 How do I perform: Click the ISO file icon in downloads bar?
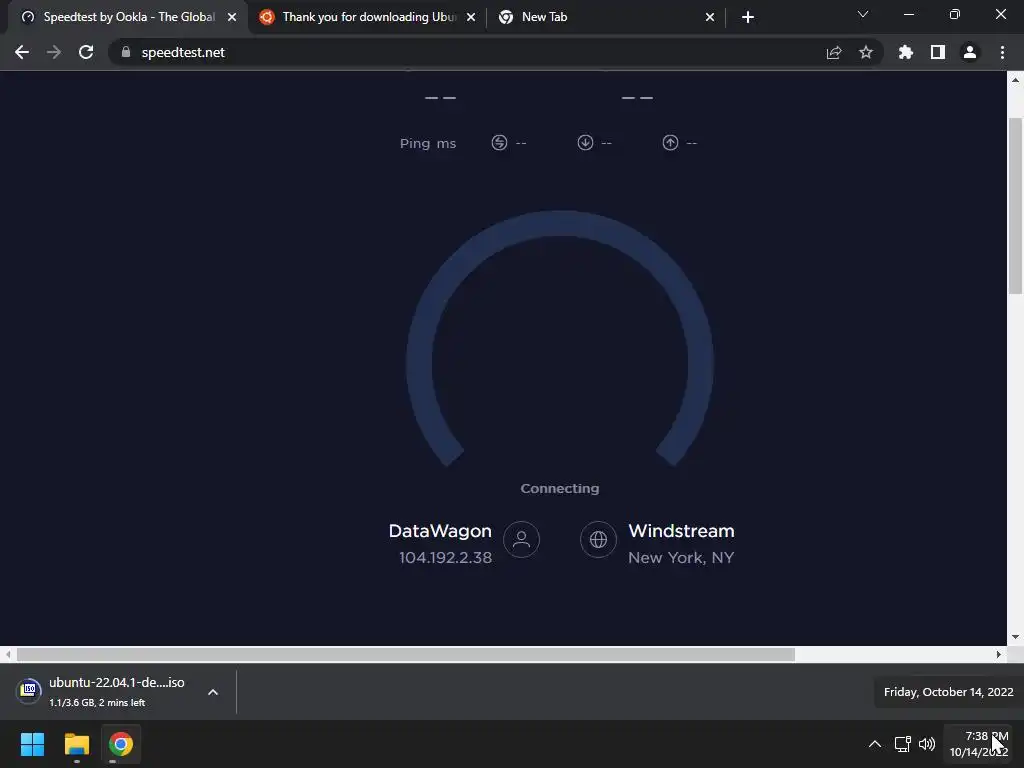[29, 690]
